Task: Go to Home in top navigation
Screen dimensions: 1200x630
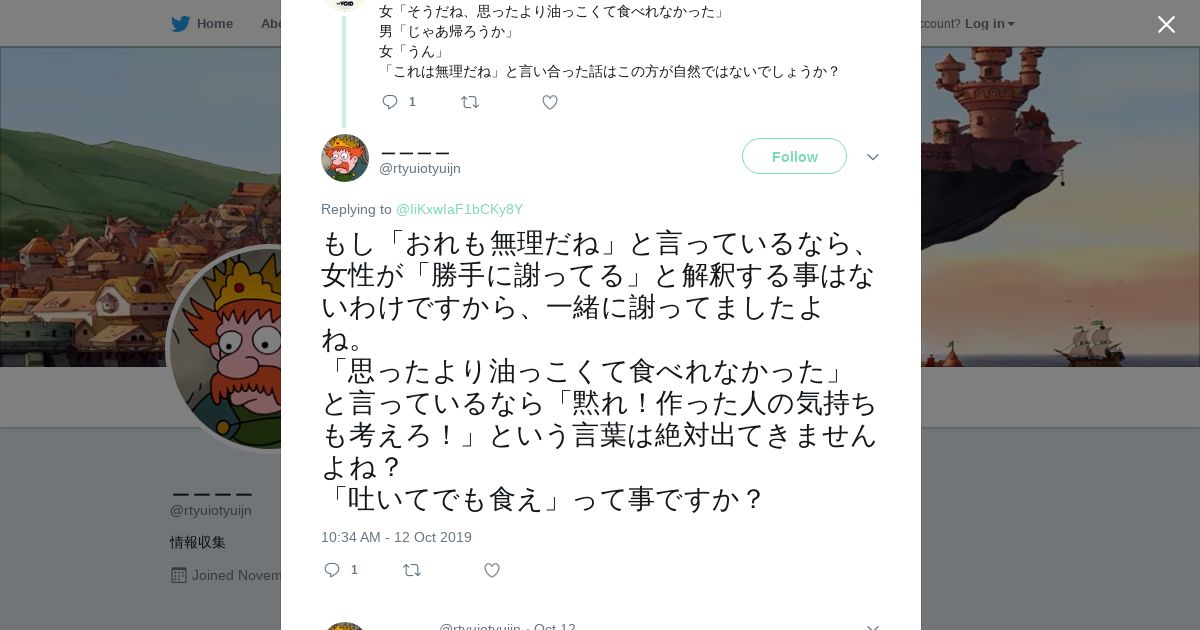Action: (x=214, y=24)
